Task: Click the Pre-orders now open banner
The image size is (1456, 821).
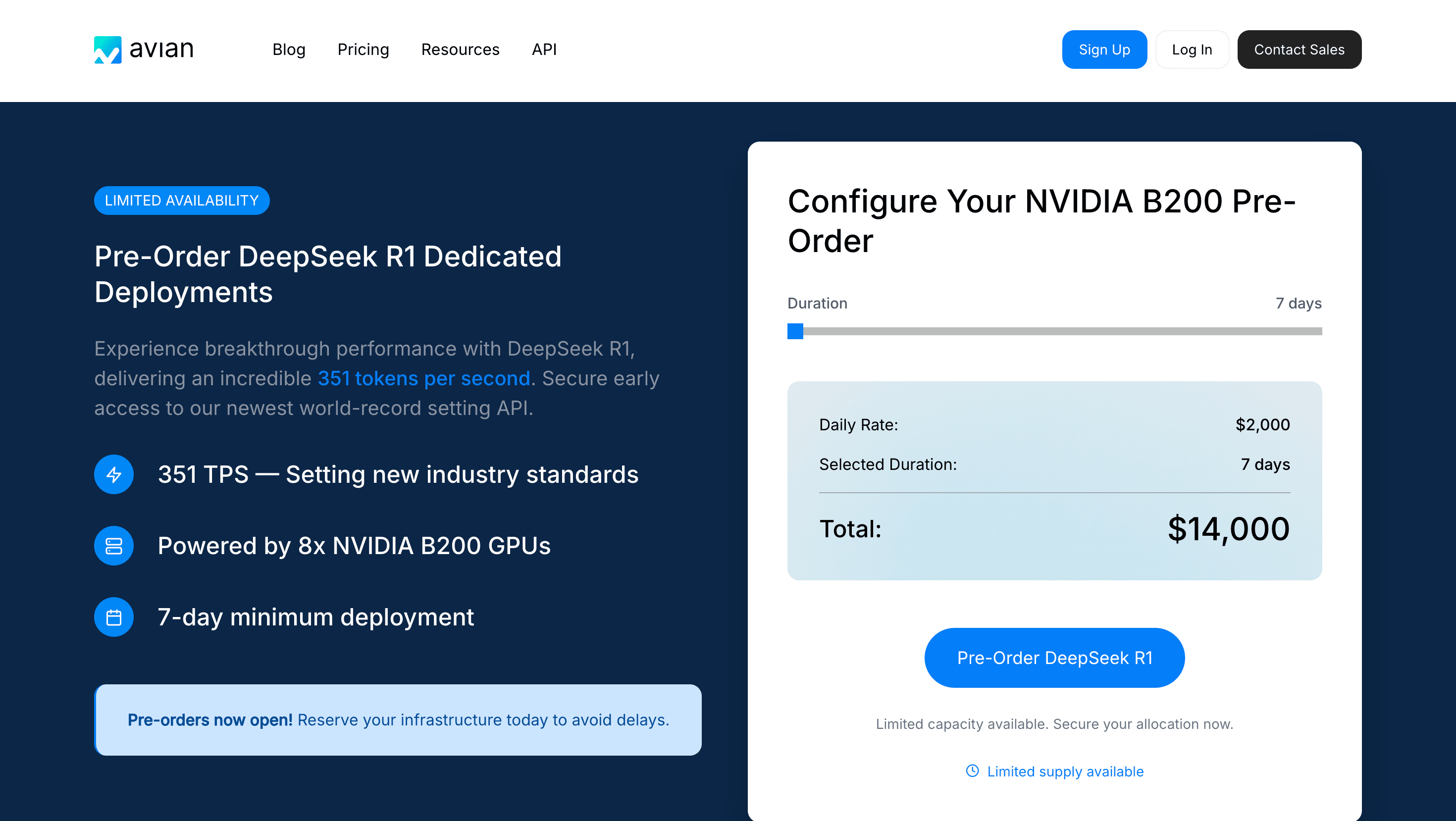Action: [398, 720]
